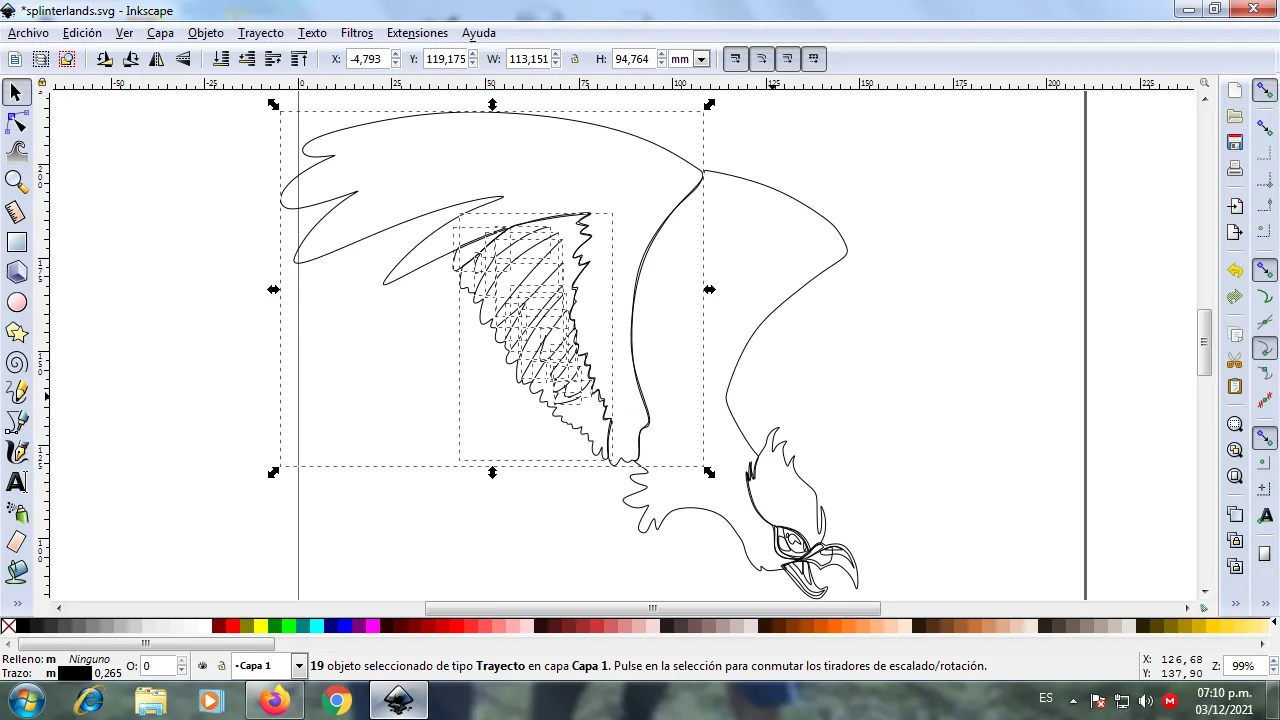Pick the Rectangle drawing tool
This screenshot has width=1280, height=720.
[x=17, y=242]
